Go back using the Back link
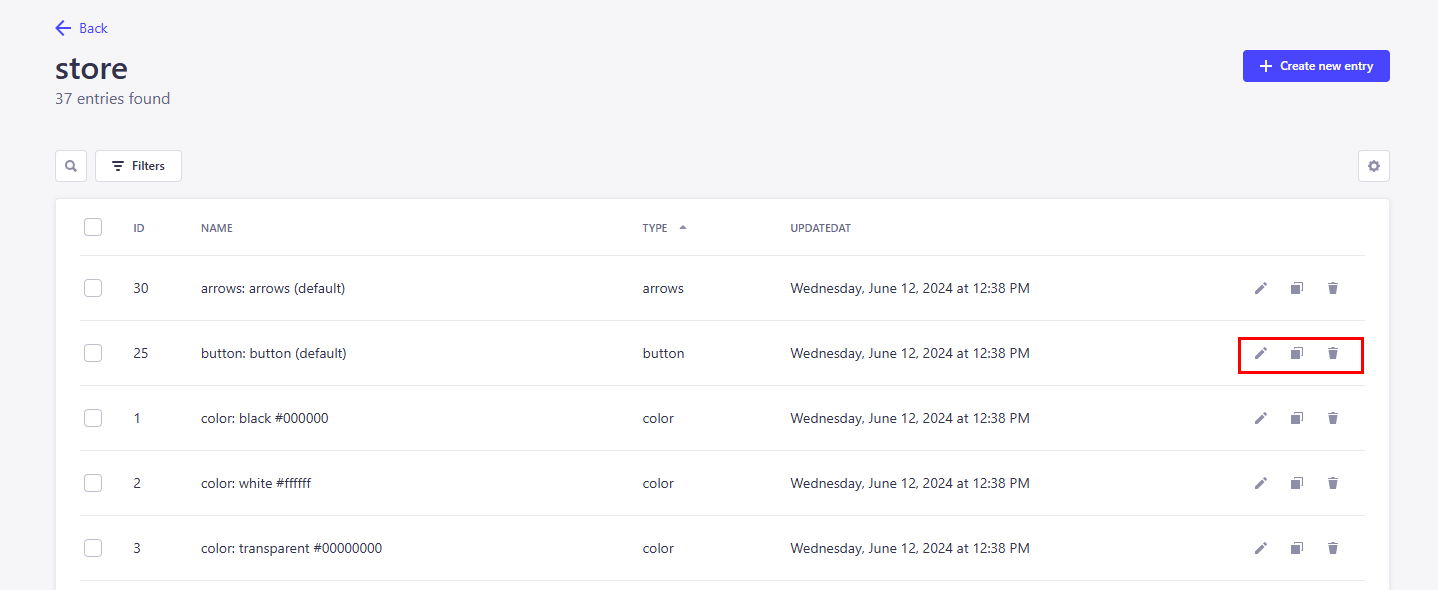This screenshot has width=1438, height=590. coord(81,28)
